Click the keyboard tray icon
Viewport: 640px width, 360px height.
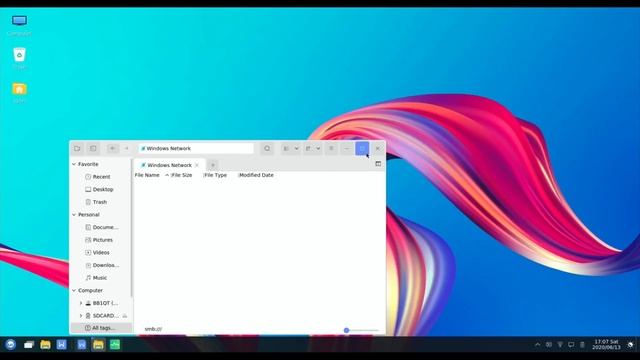pos(549,345)
